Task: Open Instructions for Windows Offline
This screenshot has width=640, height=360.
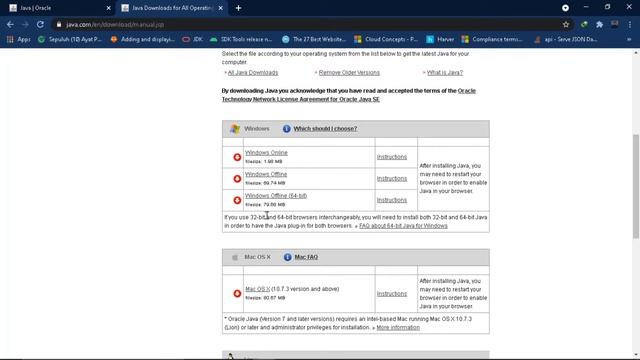Action: coord(392,178)
